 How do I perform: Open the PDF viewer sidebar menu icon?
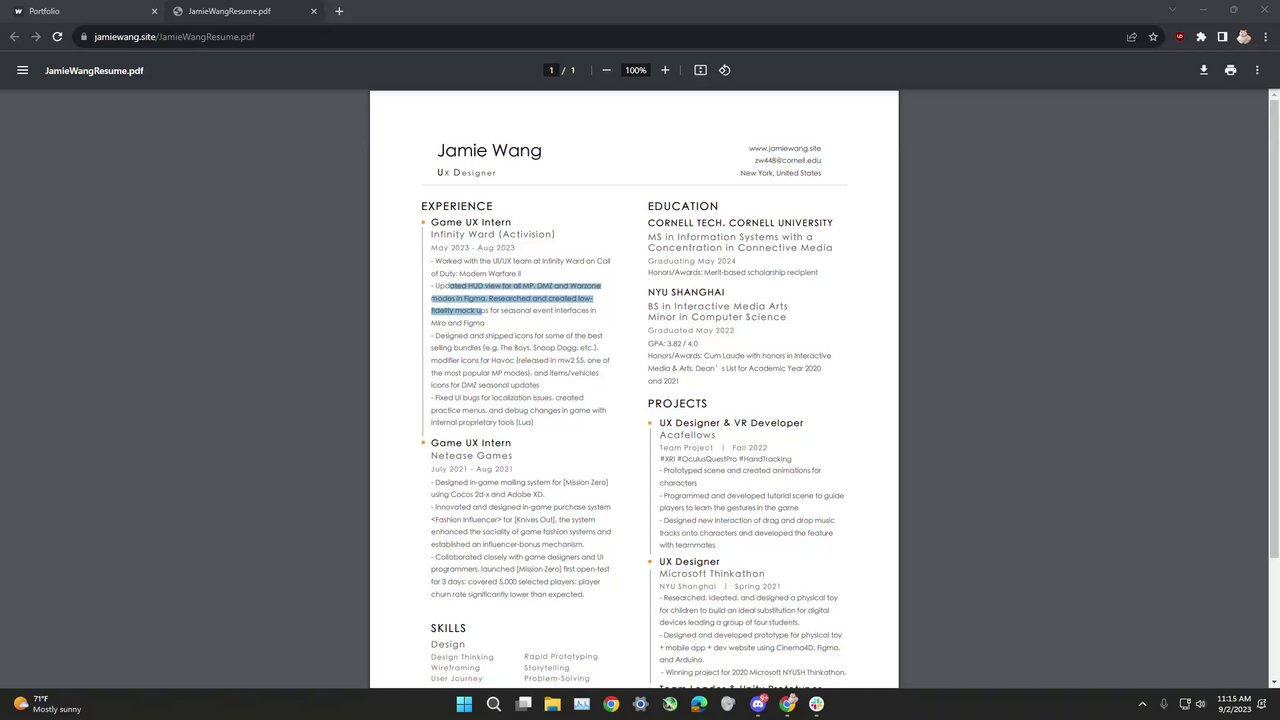coord(22,70)
